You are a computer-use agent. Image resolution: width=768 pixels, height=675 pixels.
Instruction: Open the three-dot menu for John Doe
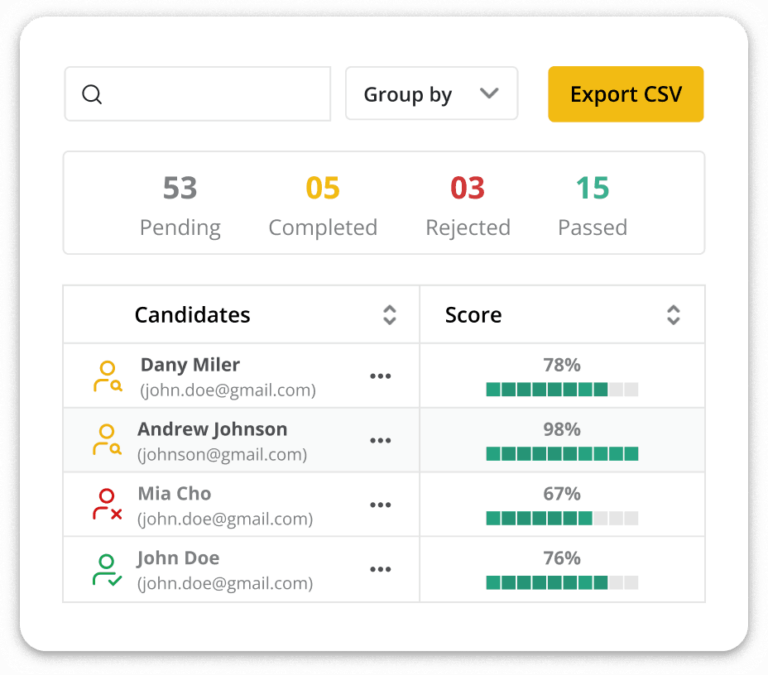(x=380, y=570)
